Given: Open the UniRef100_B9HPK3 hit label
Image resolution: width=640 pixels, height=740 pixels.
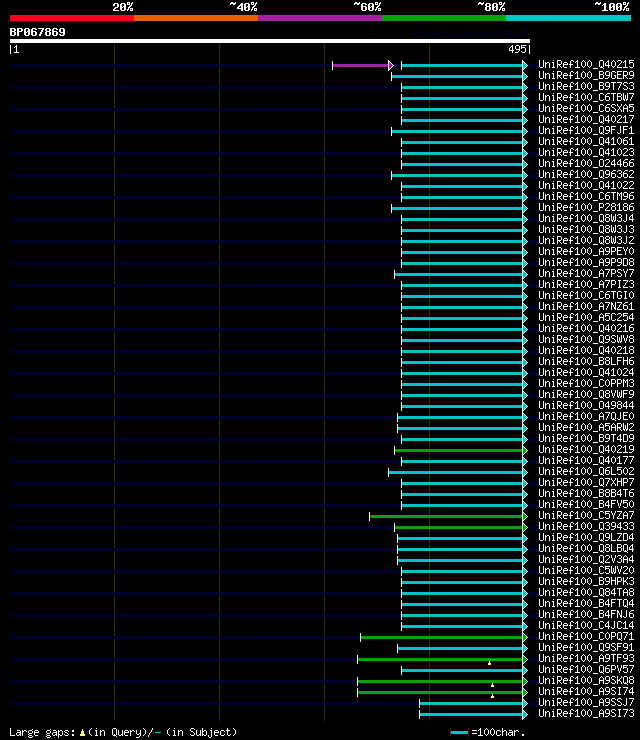Looking at the screenshot, I should tap(586, 581).
